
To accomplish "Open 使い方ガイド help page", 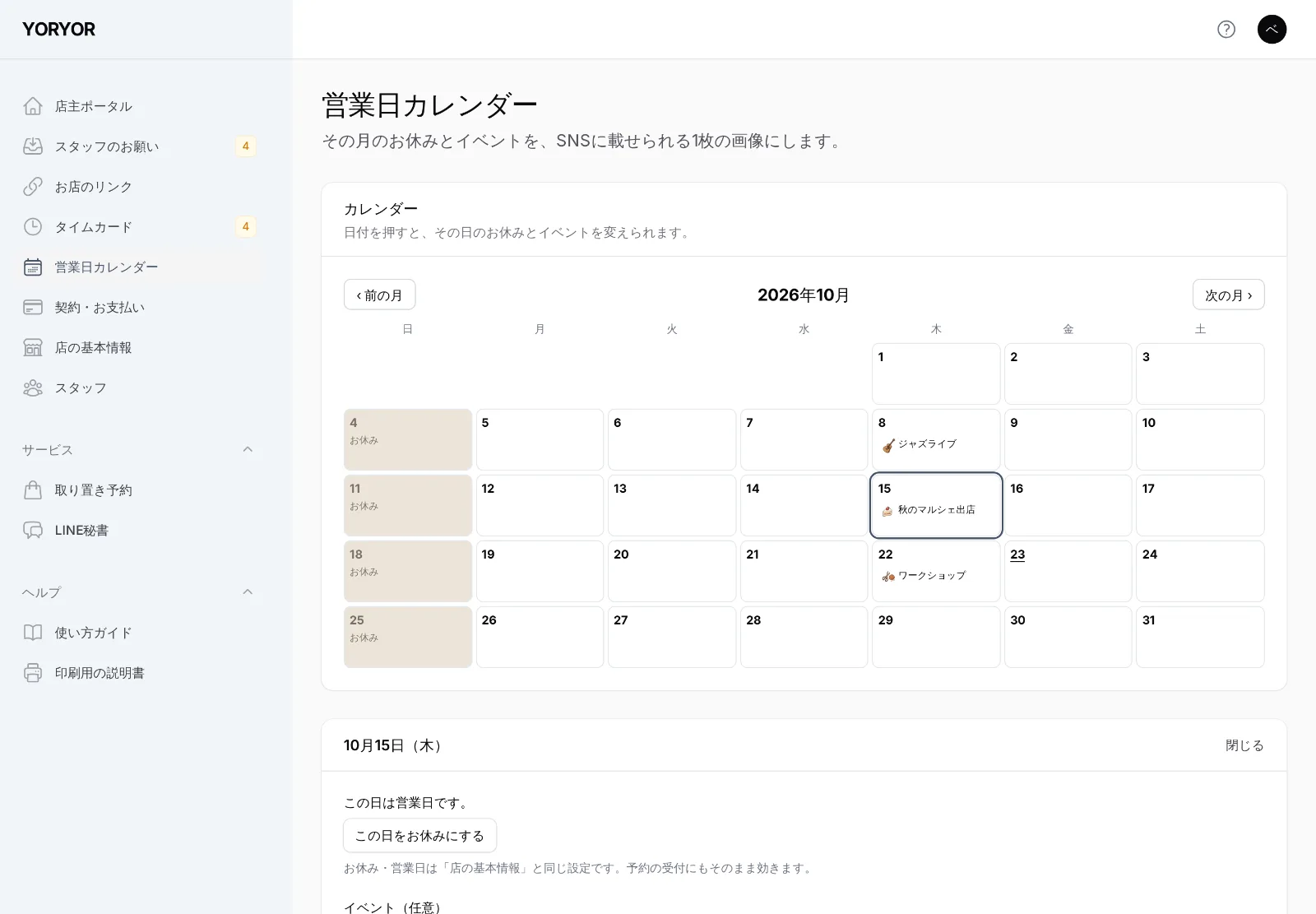I will [x=138, y=633].
